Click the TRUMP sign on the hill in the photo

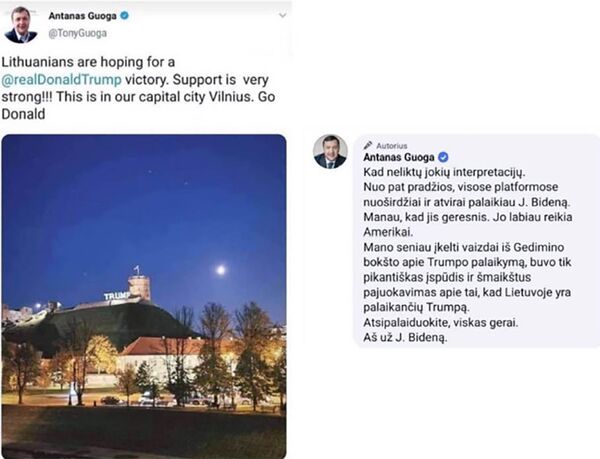click(x=116, y=296)
